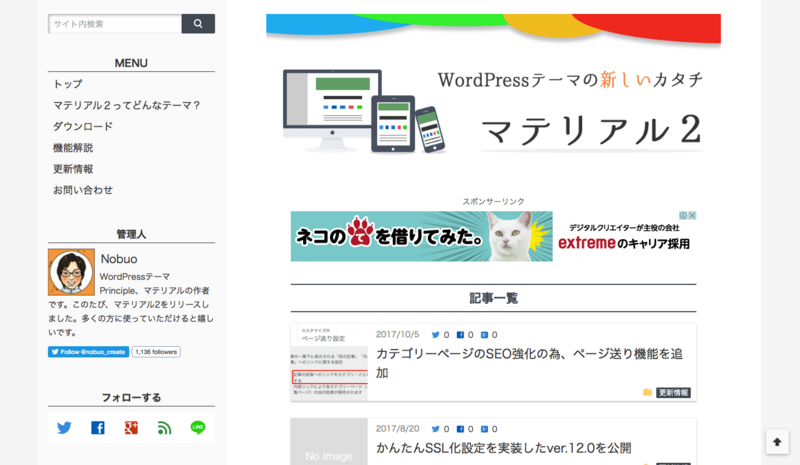Click the back-to-top arrow button
This screenshot has width=800, height=465.
(x=777, y=442)
